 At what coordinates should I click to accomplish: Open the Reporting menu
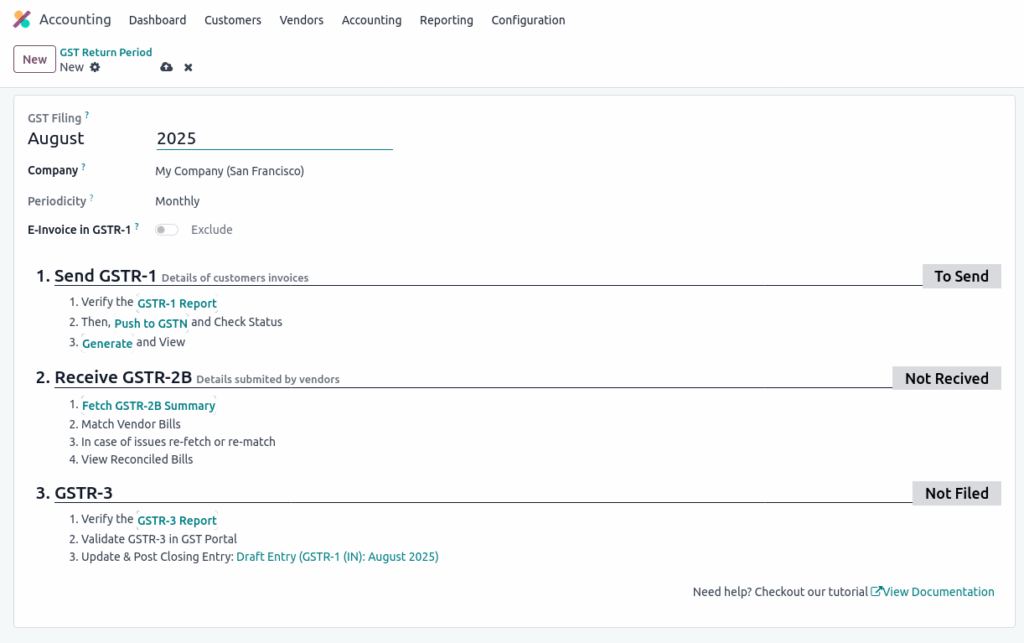coord(446,20)
